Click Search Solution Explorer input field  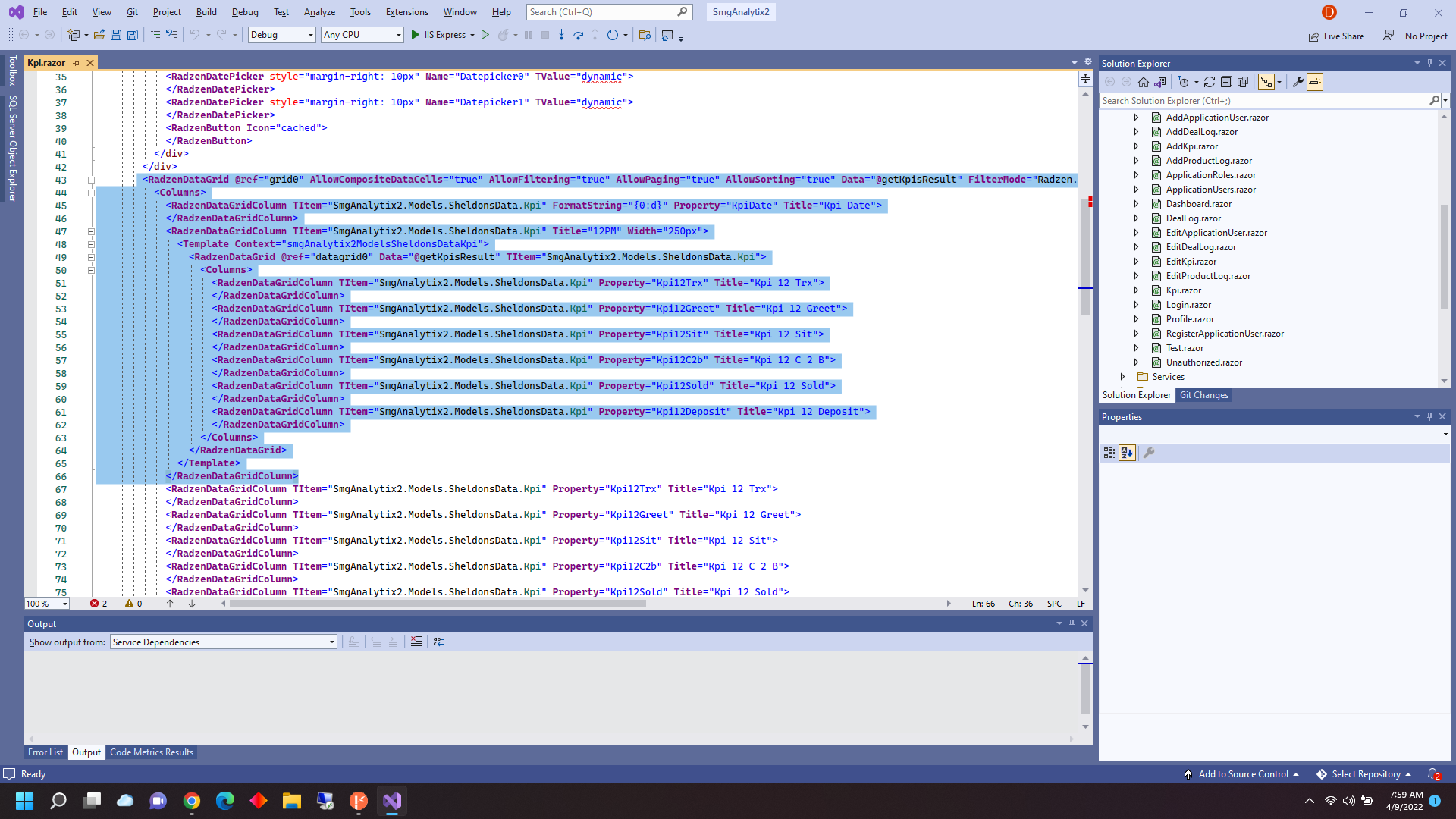click(1264, 101)
